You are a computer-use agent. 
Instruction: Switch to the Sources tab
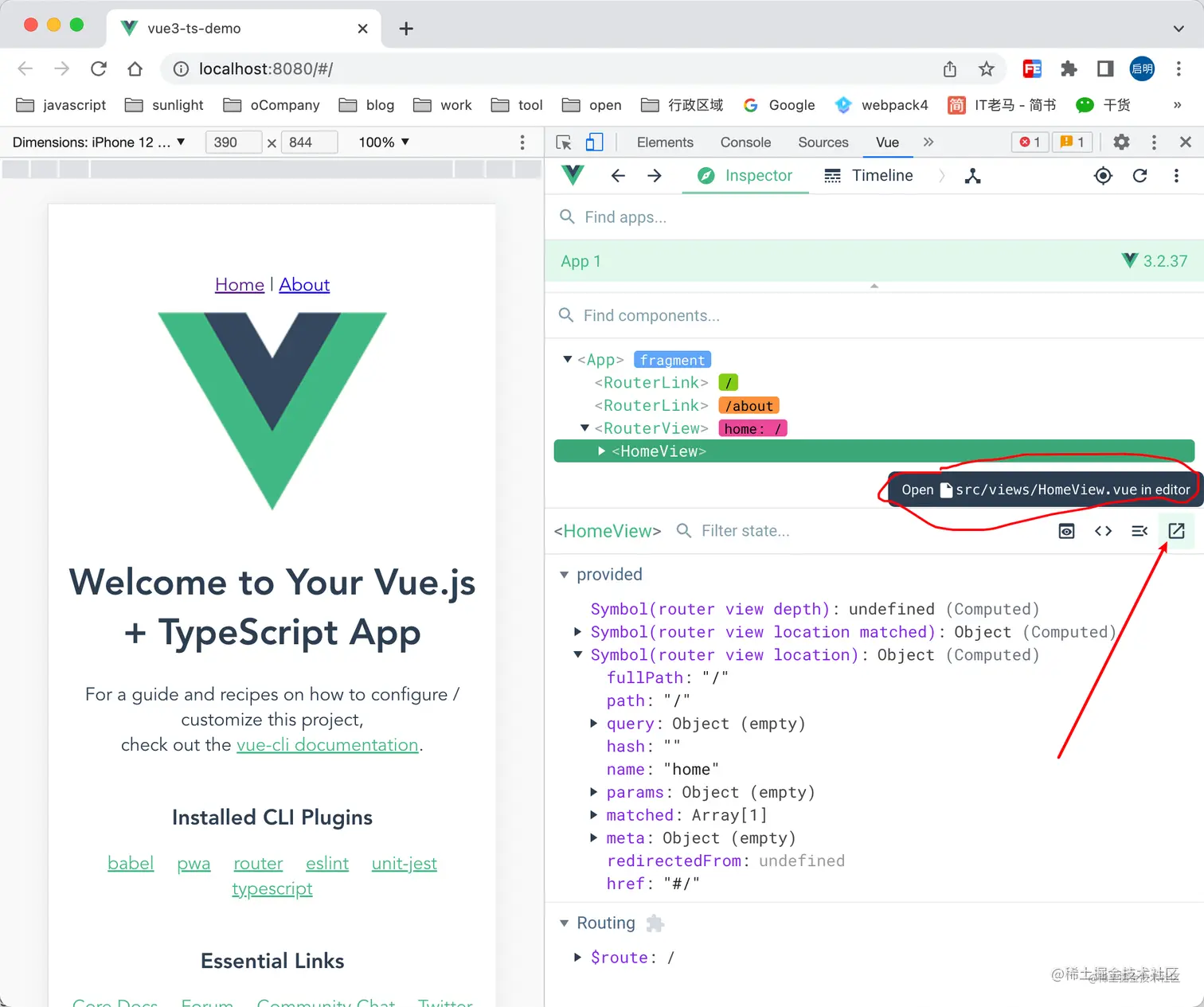click(x=823, y=142)
